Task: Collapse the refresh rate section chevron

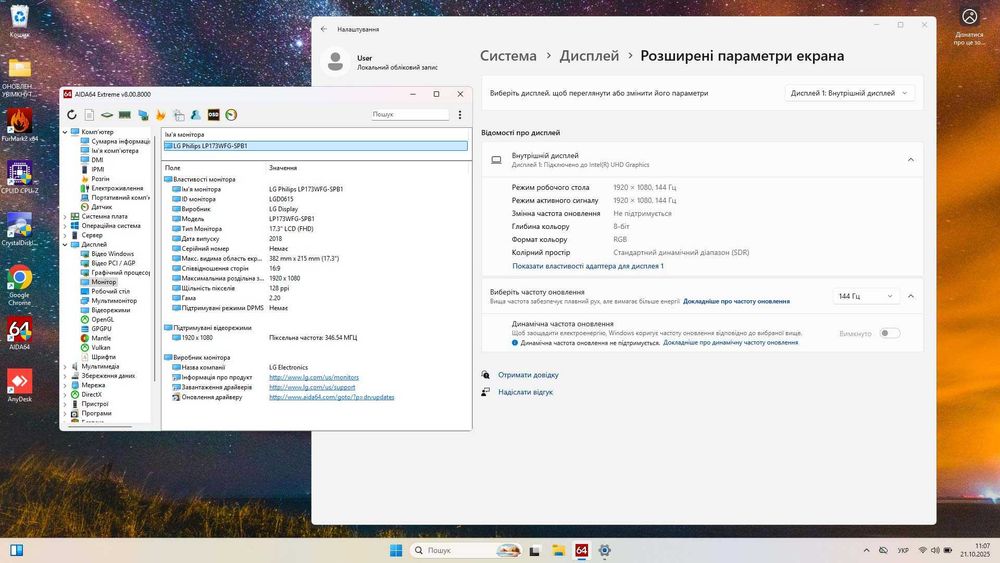Action: [911, 296]
